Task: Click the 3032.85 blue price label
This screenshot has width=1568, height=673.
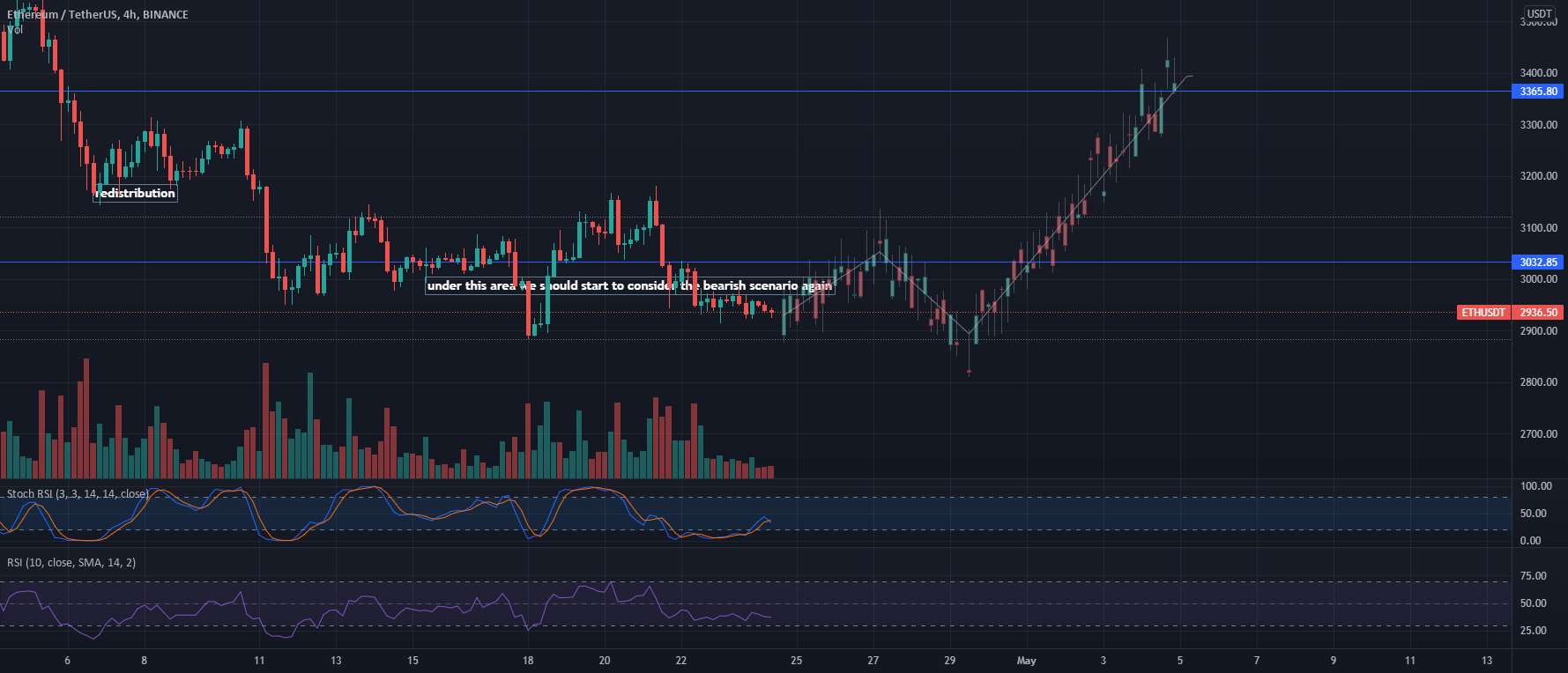Action: click(1538, 263)
